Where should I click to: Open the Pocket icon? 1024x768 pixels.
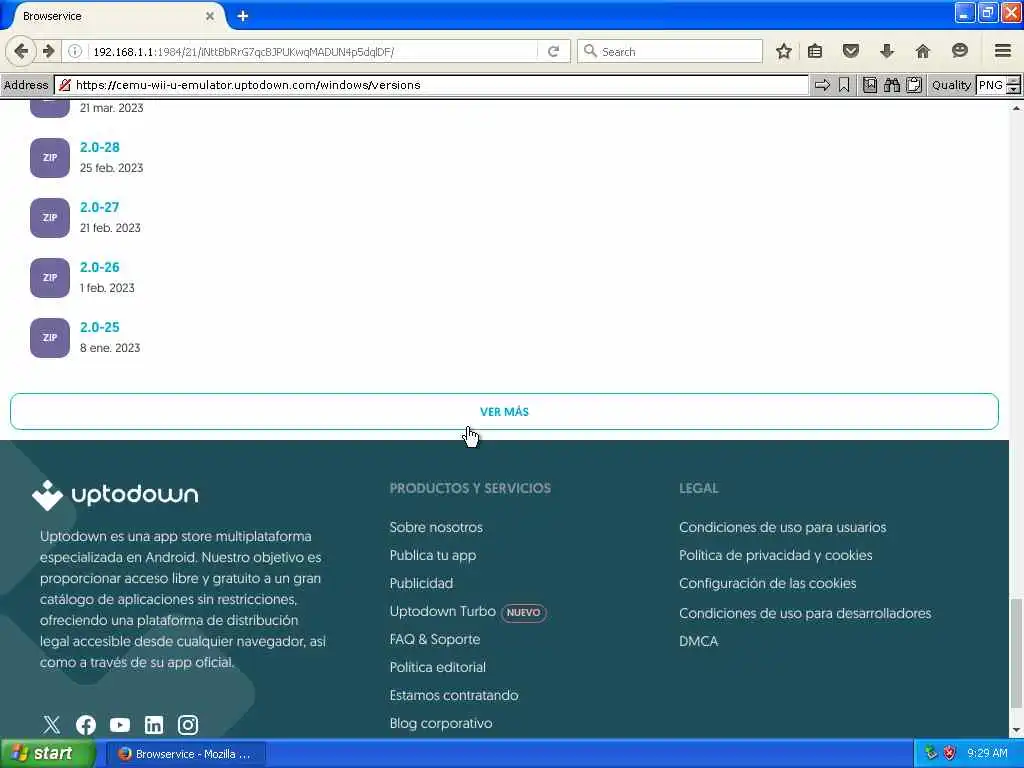[x=850, y=51]
